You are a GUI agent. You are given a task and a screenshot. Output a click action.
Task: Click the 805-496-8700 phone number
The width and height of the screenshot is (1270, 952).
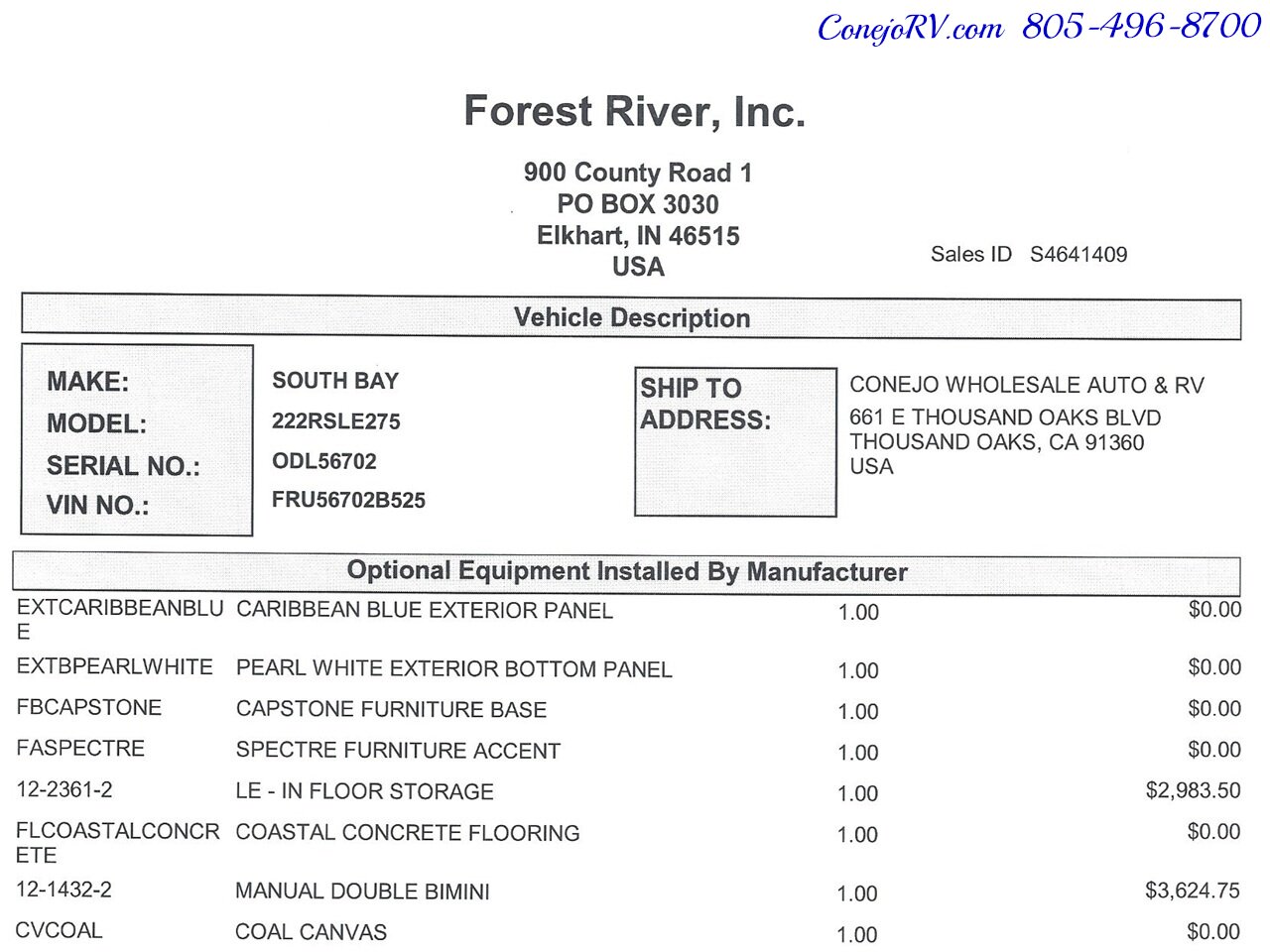coord(1141,25)
